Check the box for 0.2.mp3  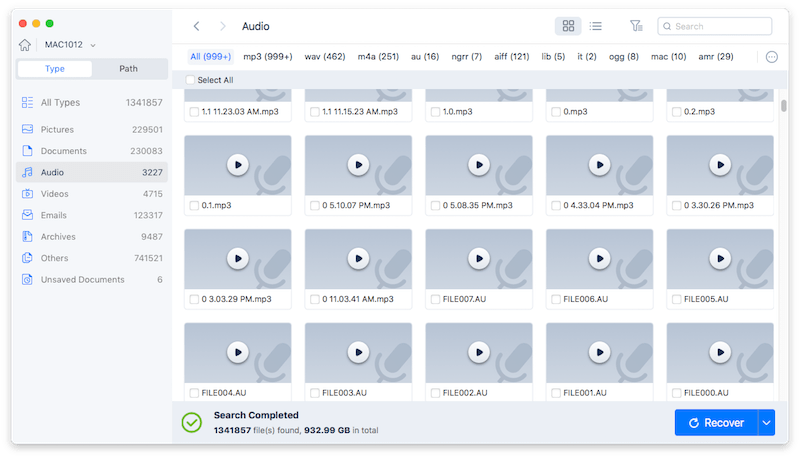pyautogui.click(x=677, y=112)
